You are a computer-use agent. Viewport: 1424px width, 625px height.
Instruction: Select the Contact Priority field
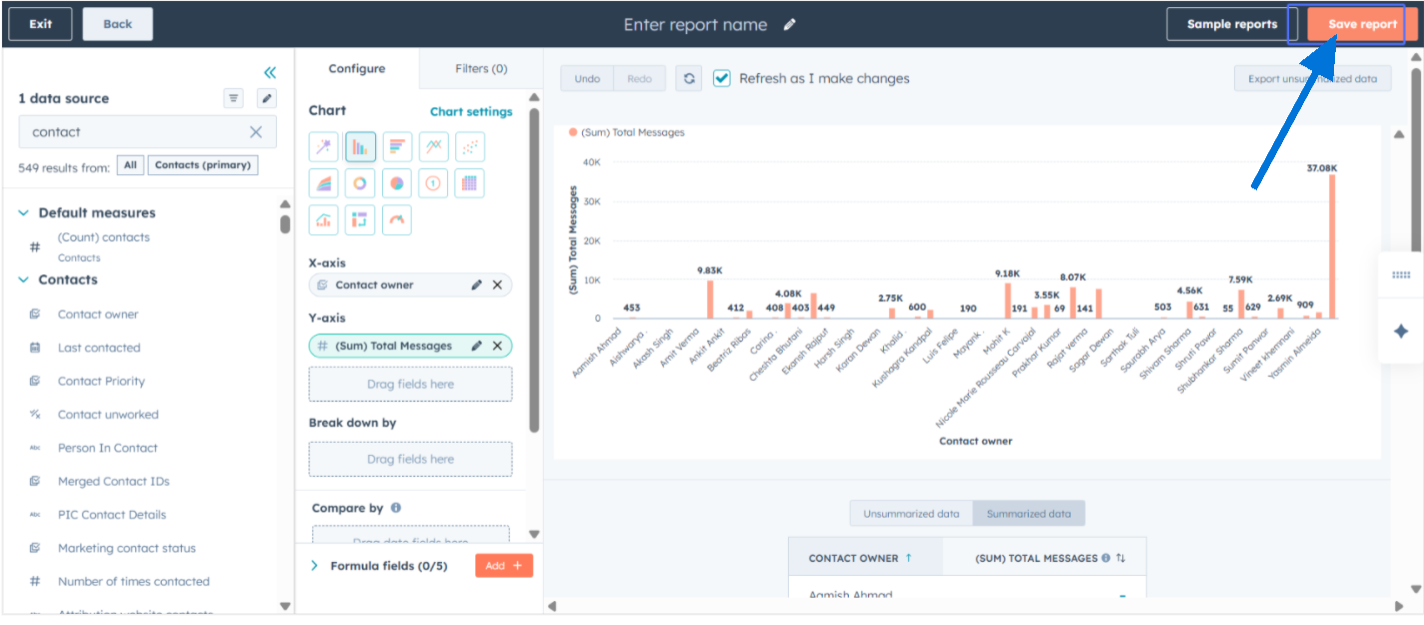(101, 381)
